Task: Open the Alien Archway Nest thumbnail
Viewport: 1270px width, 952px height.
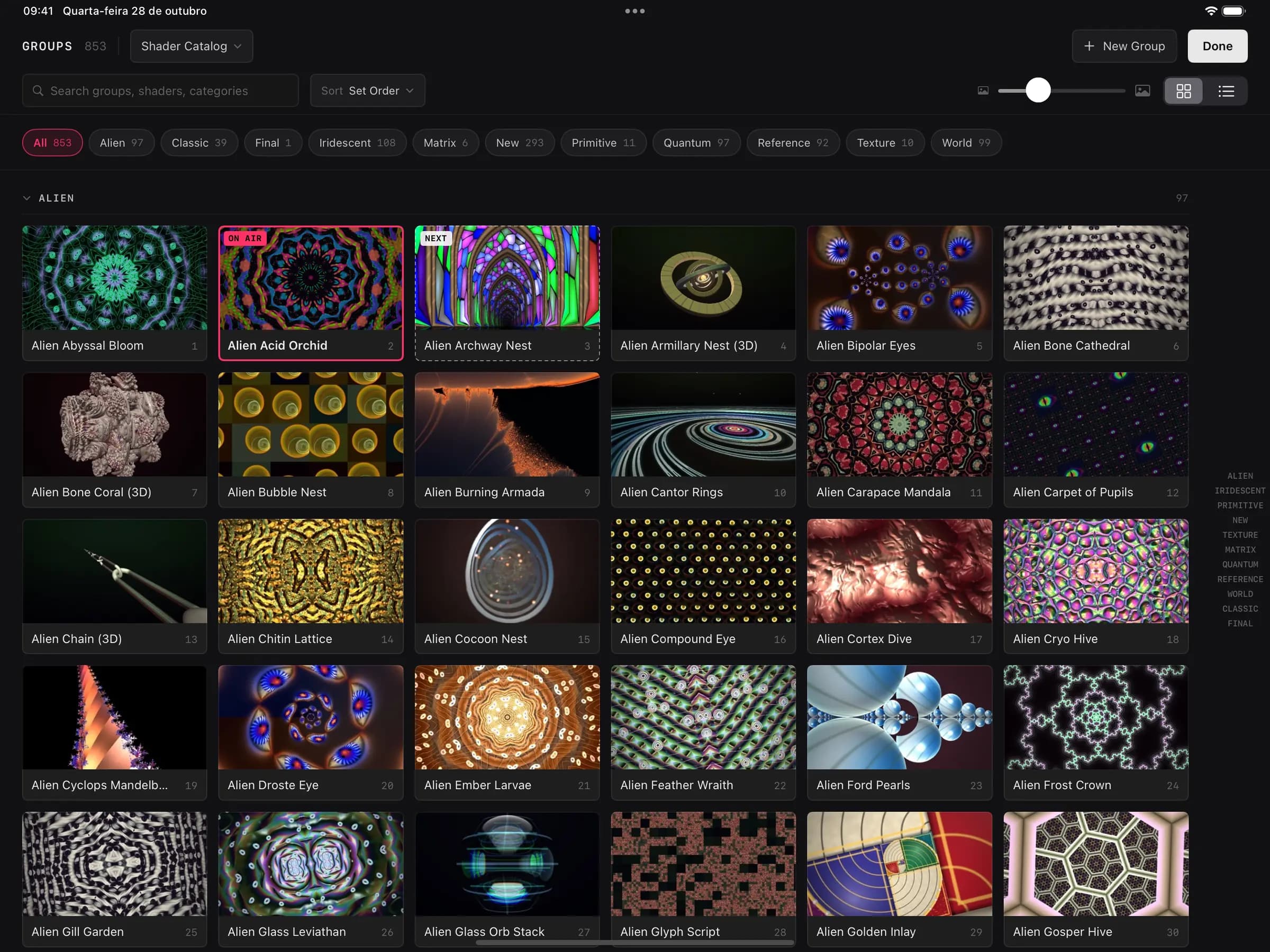Action: tap(507, 278)
